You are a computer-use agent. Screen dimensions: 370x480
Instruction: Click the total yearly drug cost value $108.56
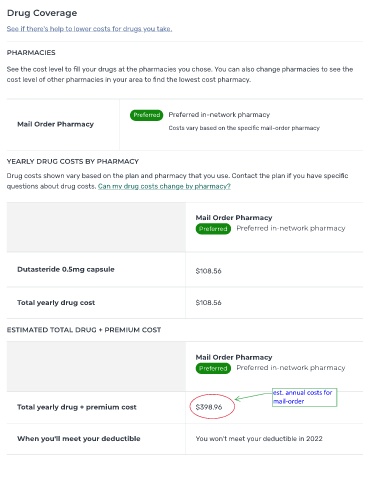click(x=208, y=303)
